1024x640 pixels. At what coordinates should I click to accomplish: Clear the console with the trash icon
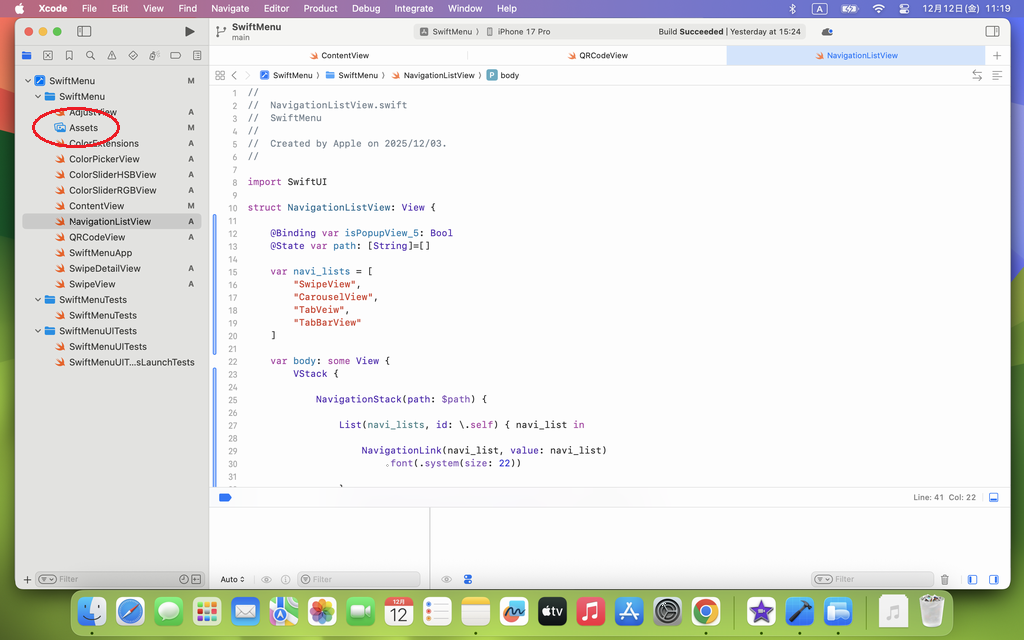point(944,579)
